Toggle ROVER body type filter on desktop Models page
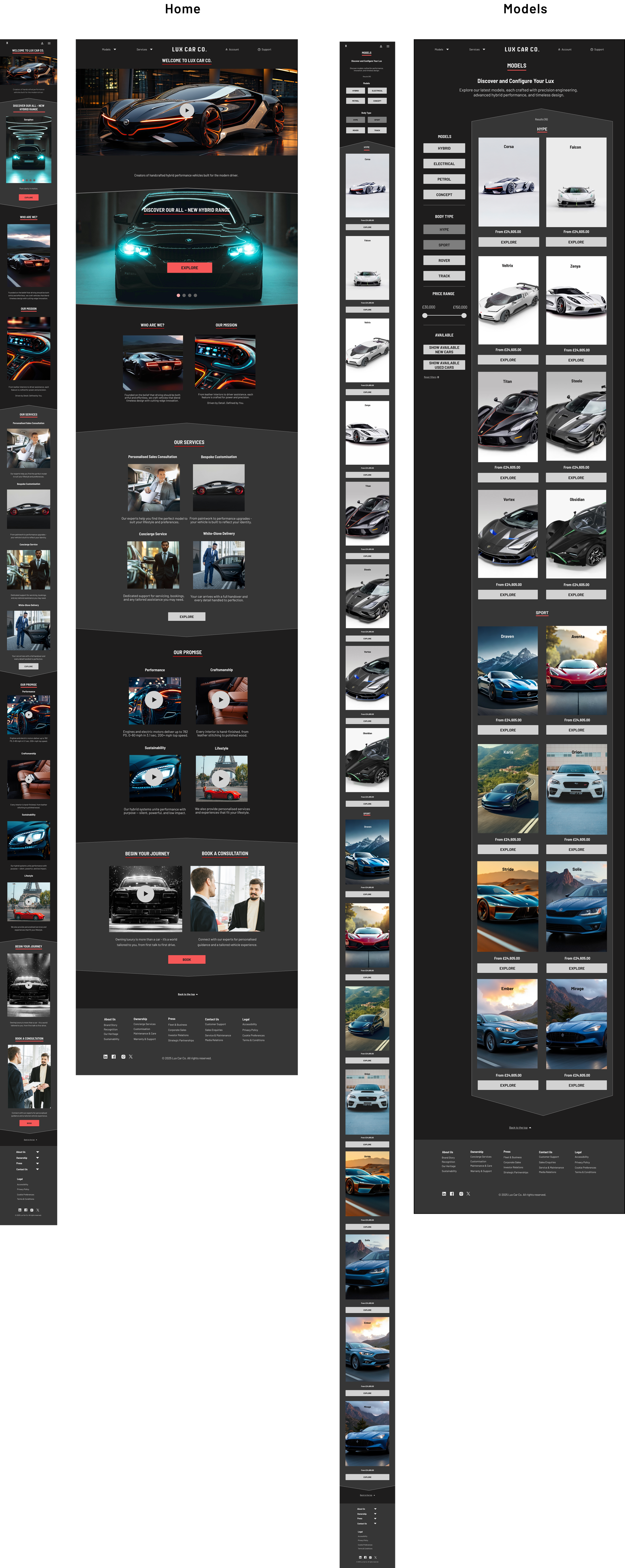The width and height of the screenshot is (625, 1568). pyautogui.click(x=444, y=261)
